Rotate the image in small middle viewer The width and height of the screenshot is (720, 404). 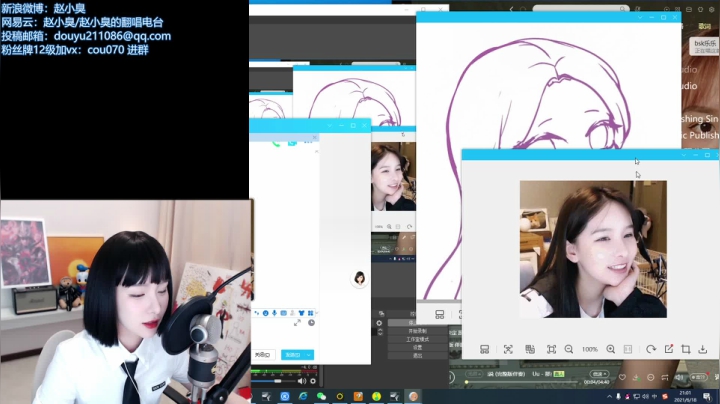pos(409,226)
